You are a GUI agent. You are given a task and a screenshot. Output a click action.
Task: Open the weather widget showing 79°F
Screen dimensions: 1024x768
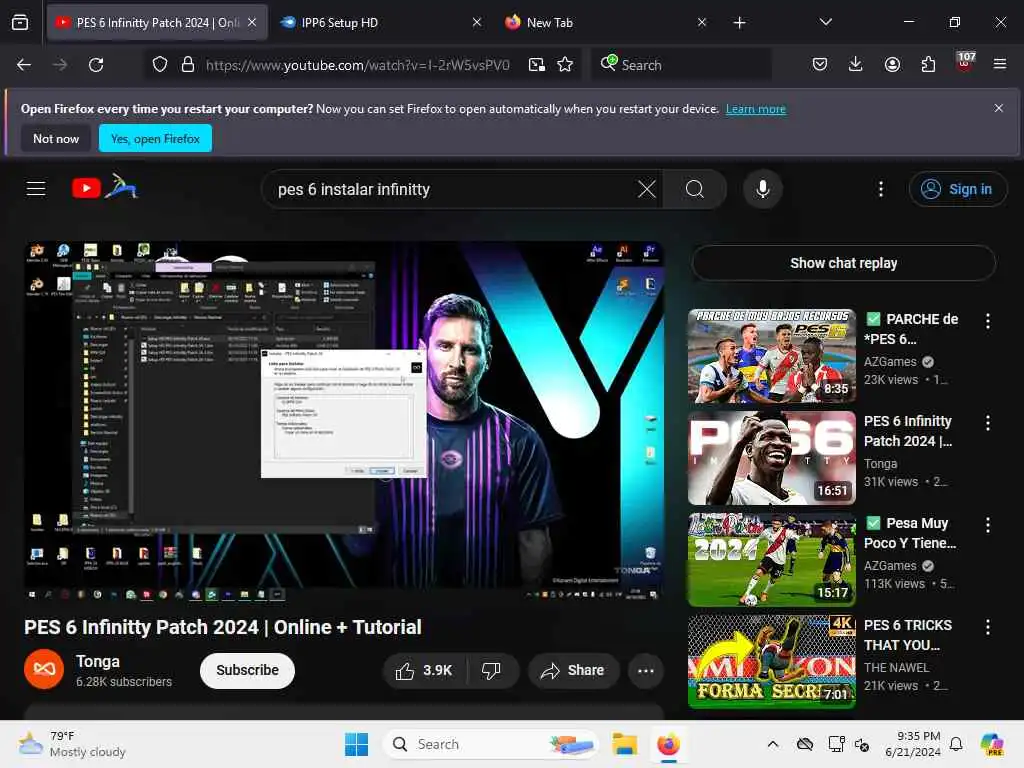pos(72,744)
